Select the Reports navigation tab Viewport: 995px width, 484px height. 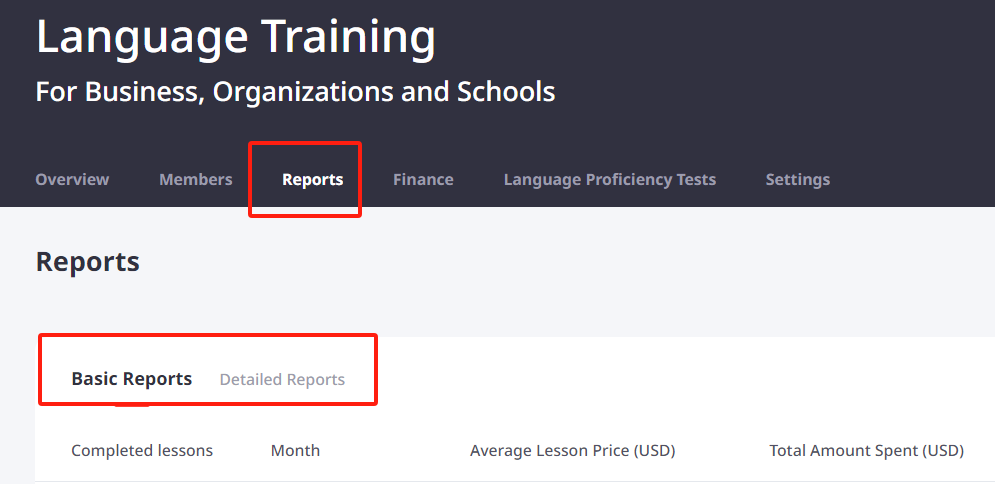[x=313, y=180]
